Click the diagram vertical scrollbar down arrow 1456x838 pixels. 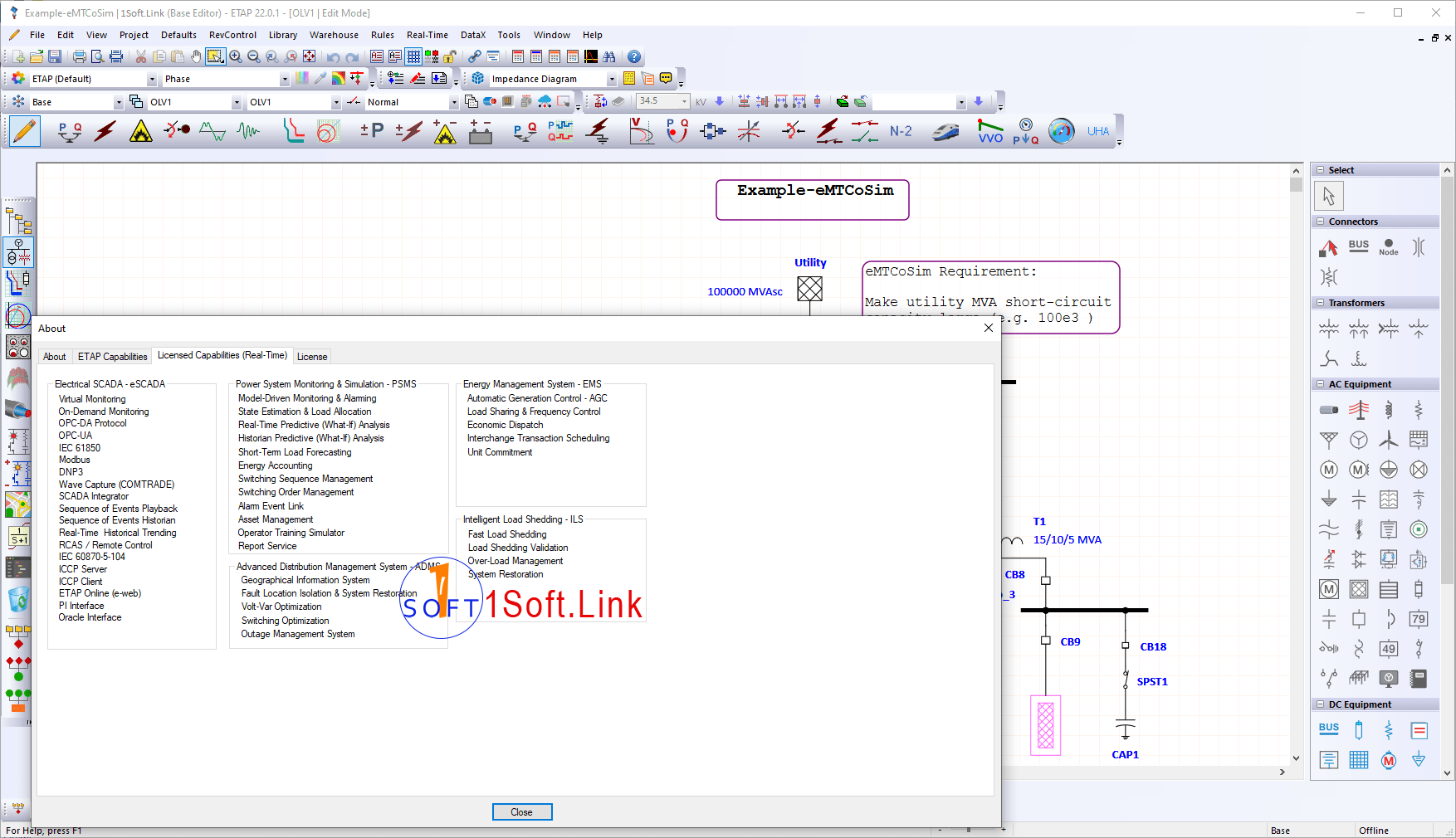point(1296,758)
